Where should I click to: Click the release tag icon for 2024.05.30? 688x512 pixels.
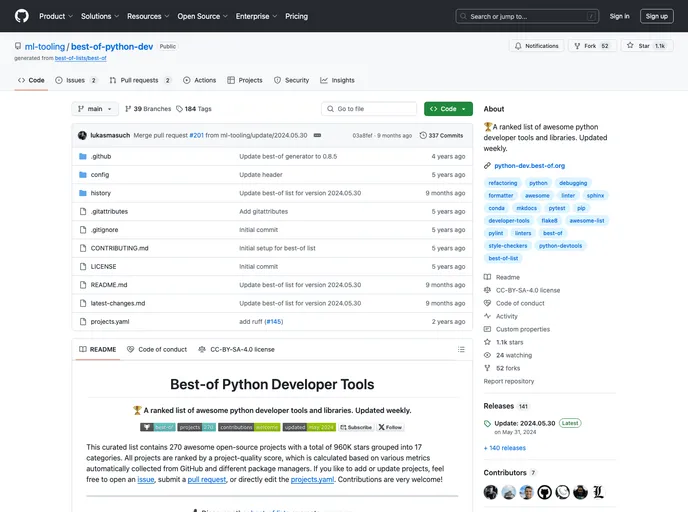pos(487,423)
